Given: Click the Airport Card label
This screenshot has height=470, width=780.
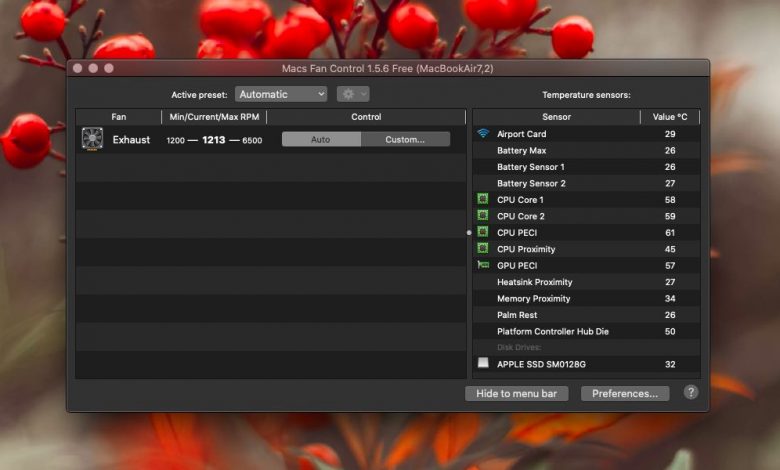Looking at the screenshot, I should pyautogui.click(x=521, y=134).
